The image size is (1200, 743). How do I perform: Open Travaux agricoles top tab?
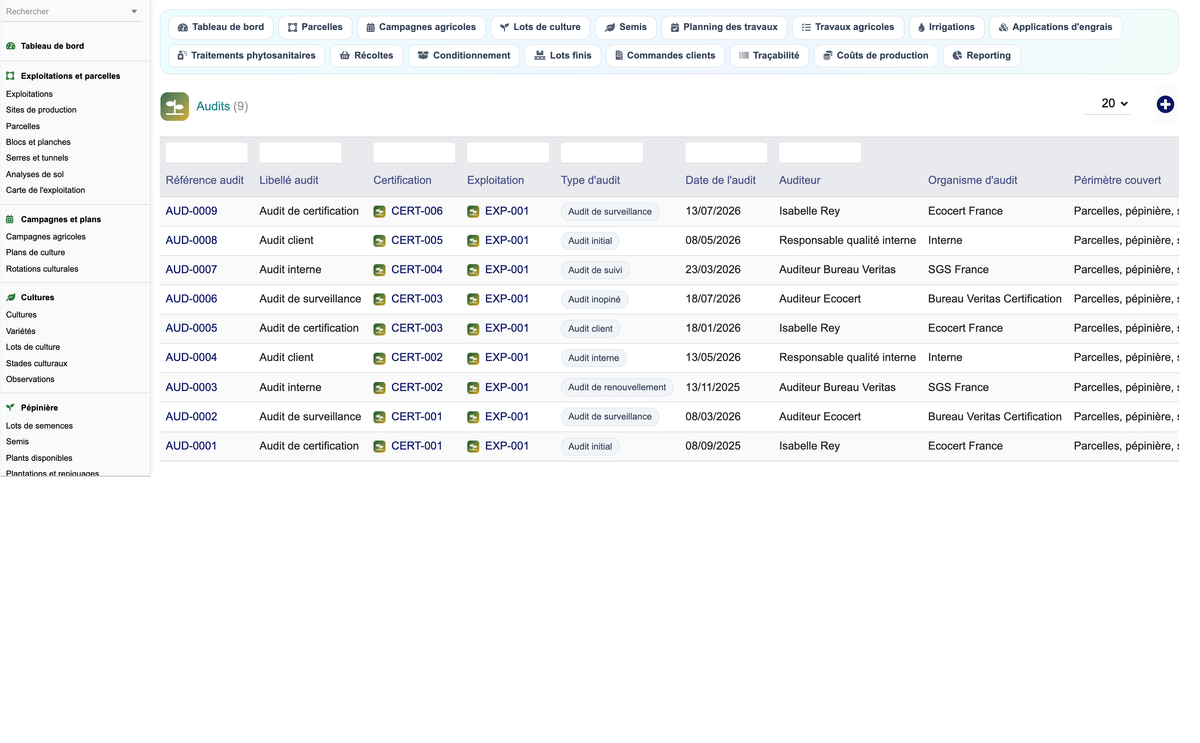point(847,27)
